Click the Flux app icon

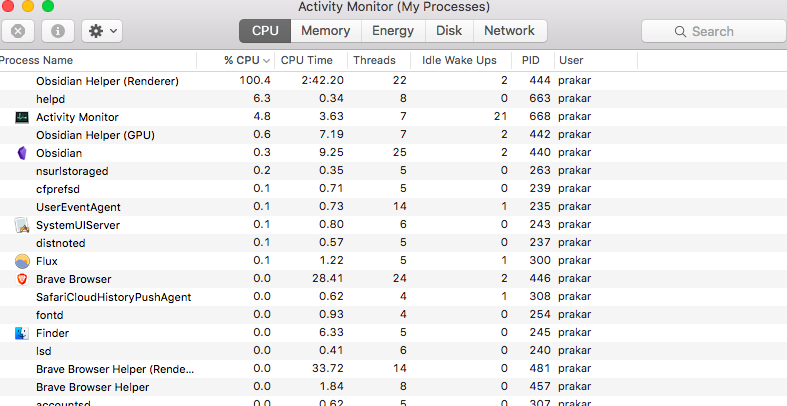coord(22,261)
